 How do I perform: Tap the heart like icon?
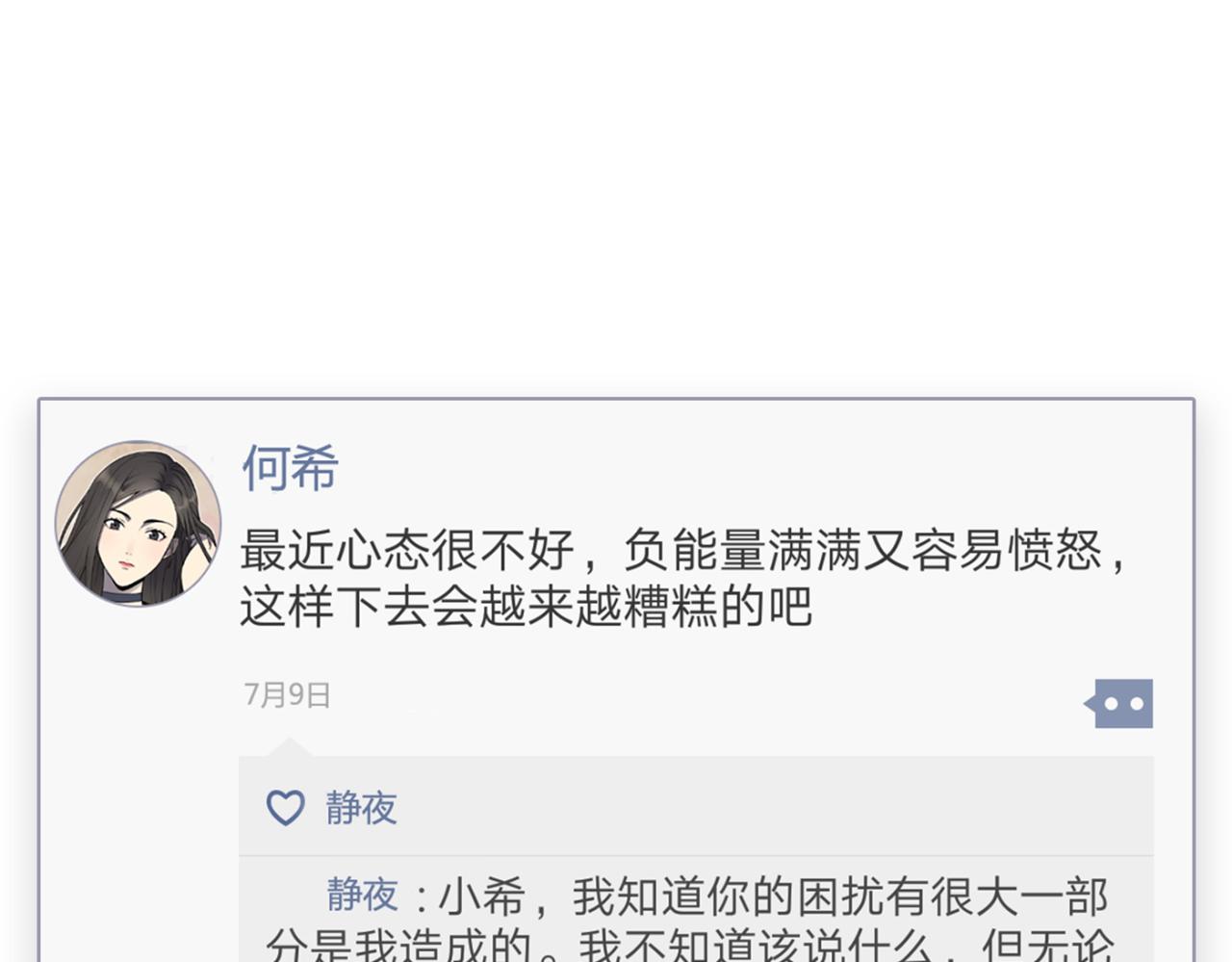(x=285, y=808)
